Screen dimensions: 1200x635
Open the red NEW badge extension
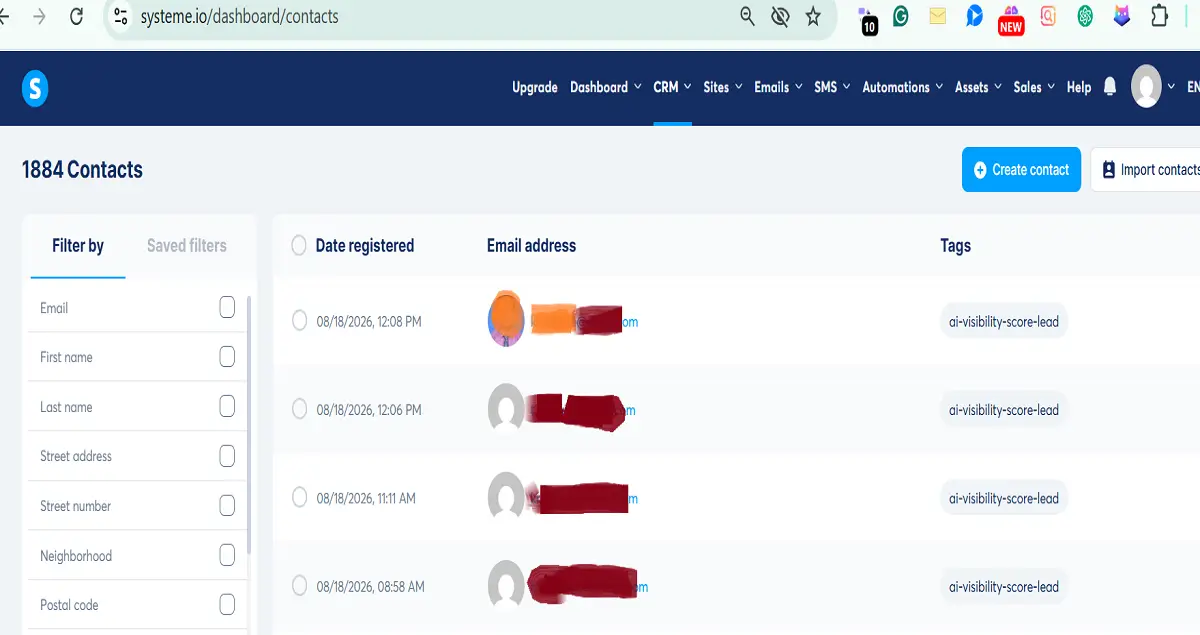click(1010, 20)
